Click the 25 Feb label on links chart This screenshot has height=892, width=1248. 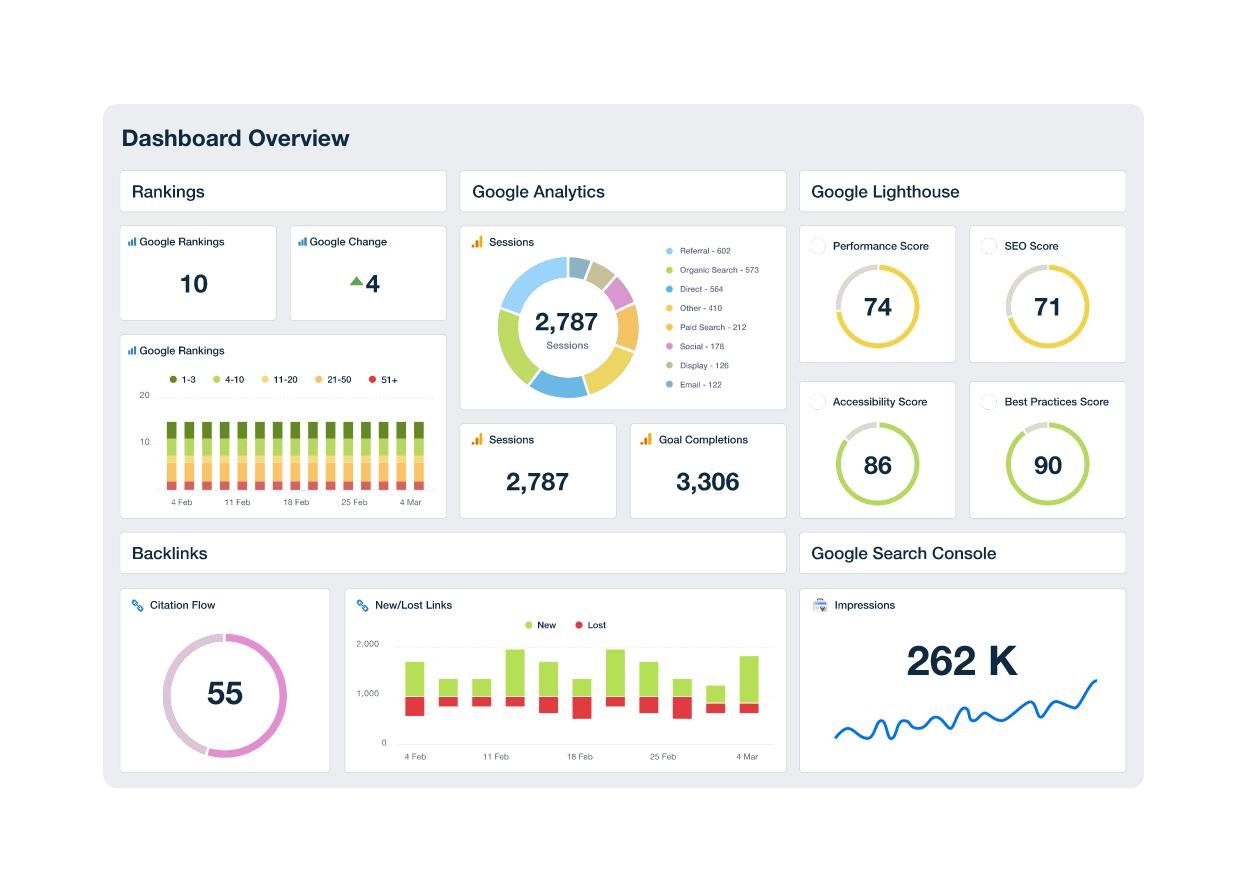click(x=662, y=757)
